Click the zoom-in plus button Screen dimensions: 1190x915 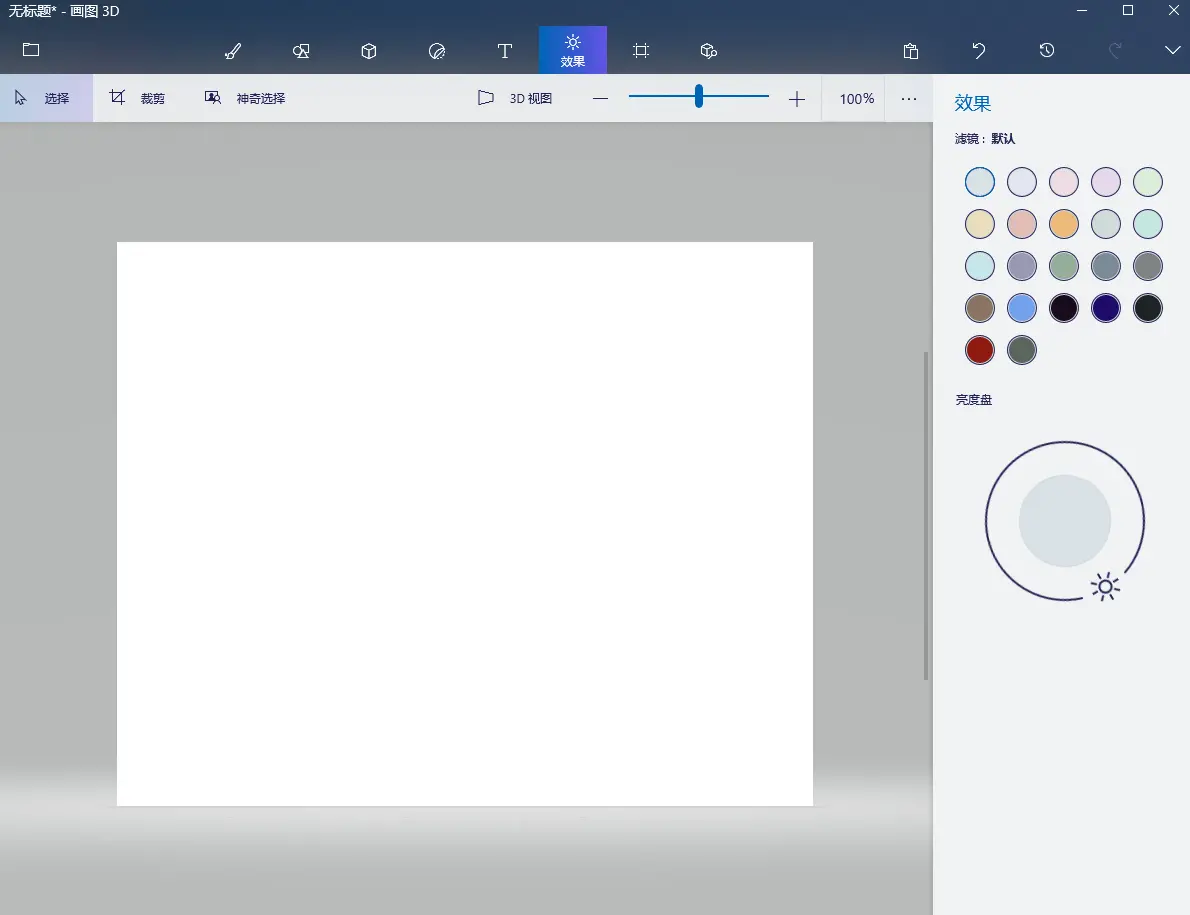[796, 99]
